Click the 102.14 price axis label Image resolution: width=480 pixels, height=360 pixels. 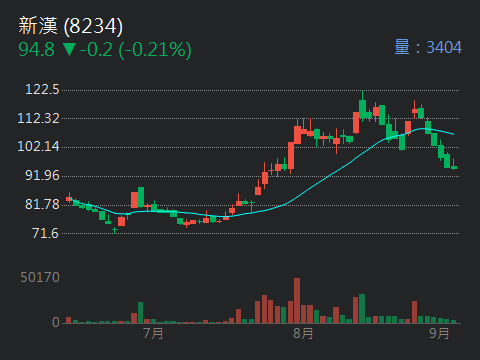tap(38, 146)
